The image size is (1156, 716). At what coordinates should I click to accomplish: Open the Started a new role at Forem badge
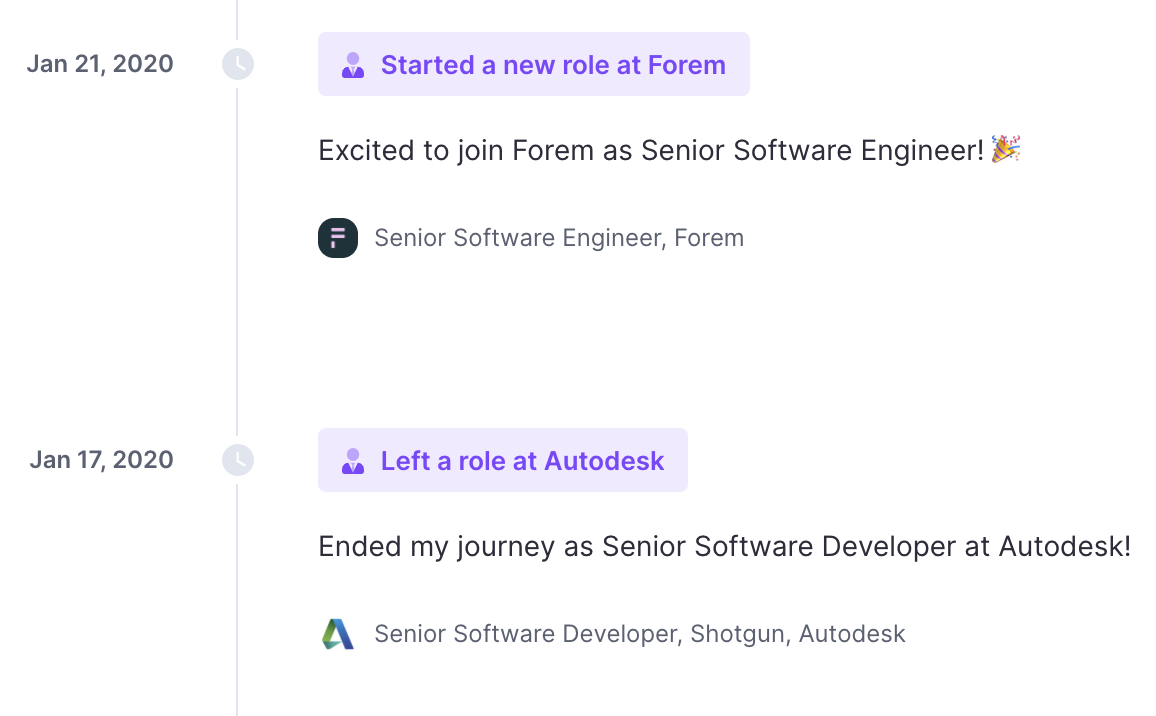(533, 64)
